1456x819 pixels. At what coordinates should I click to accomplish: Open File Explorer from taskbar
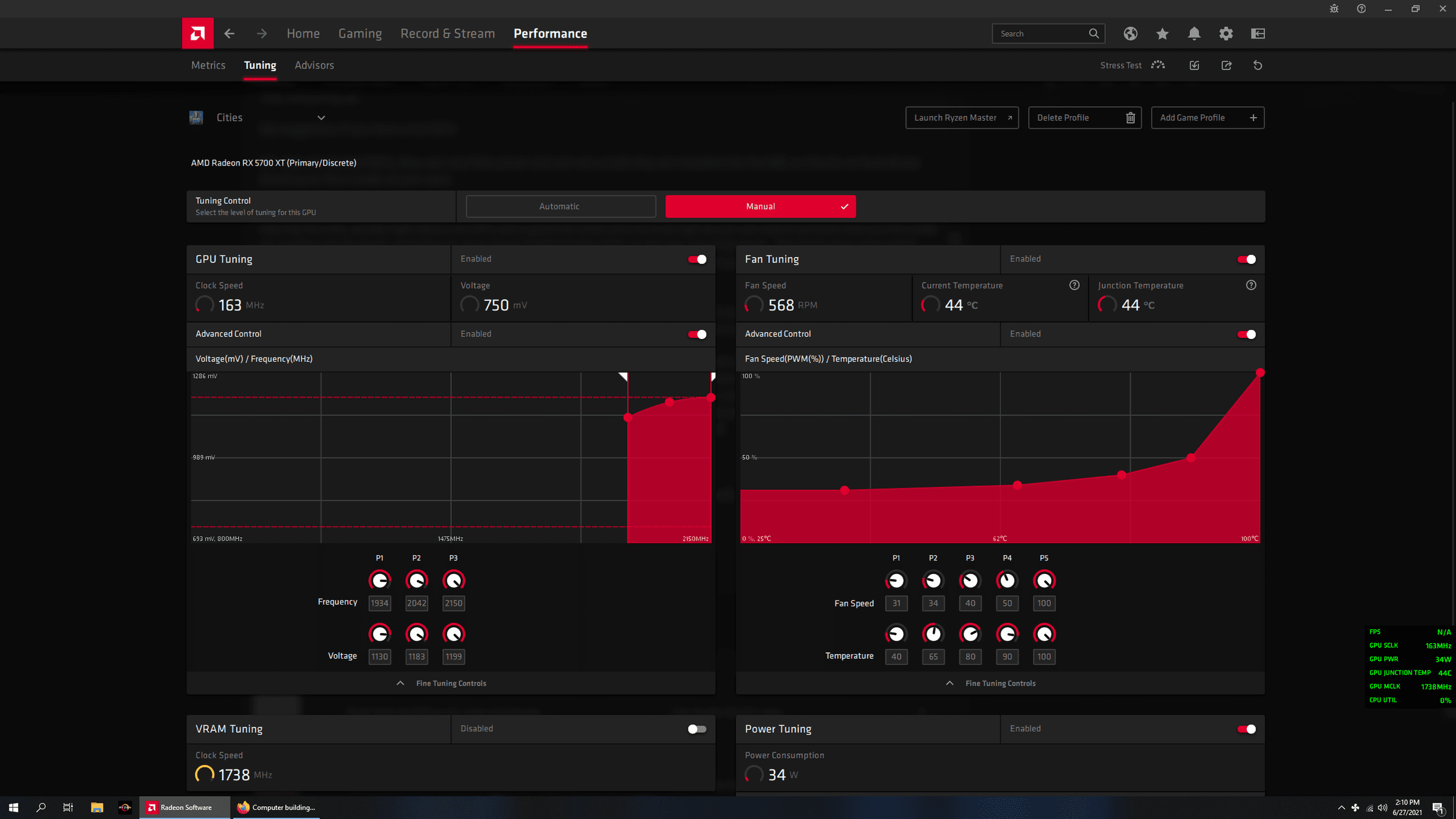(97, 807)
